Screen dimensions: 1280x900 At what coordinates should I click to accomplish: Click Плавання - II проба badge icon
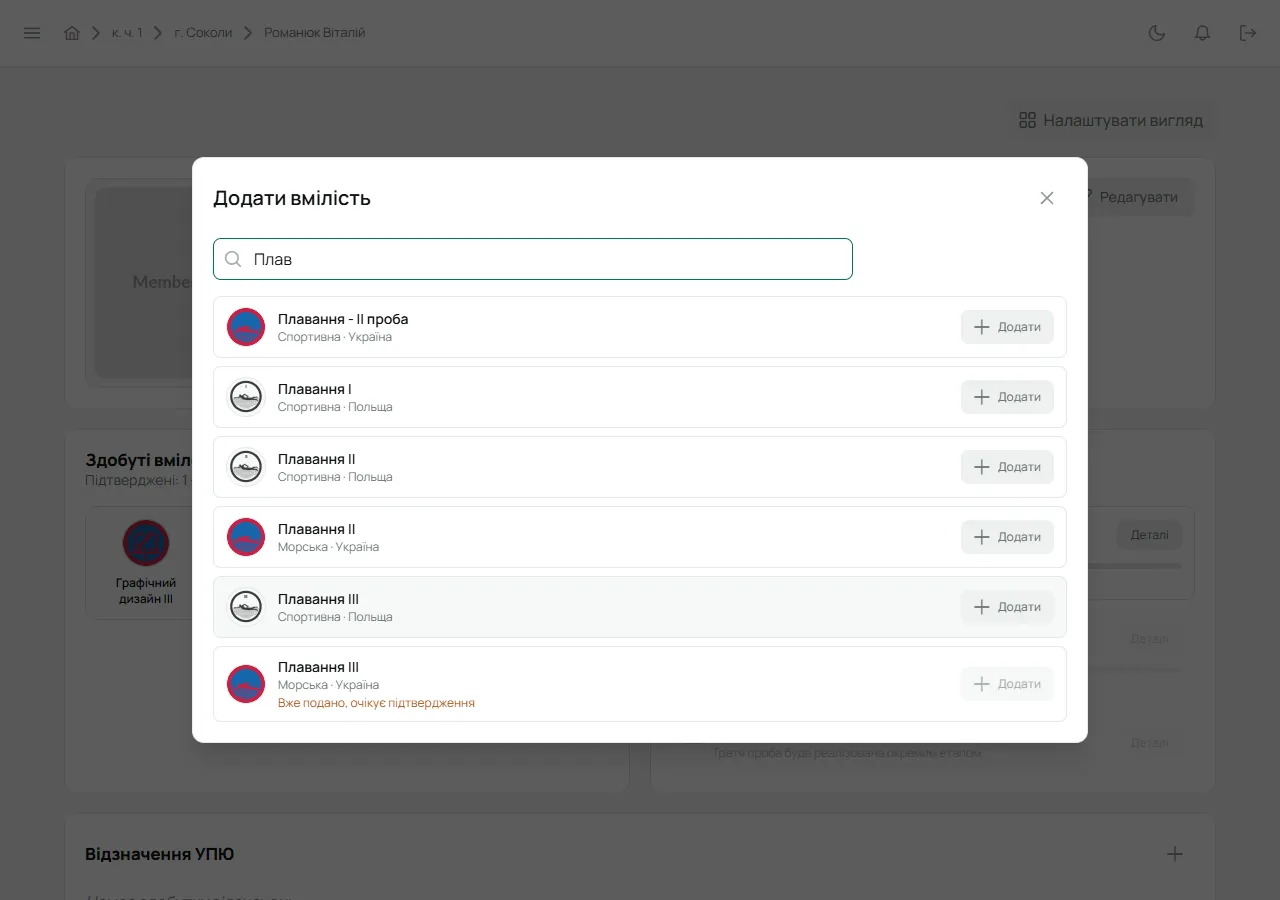(246, 327)
